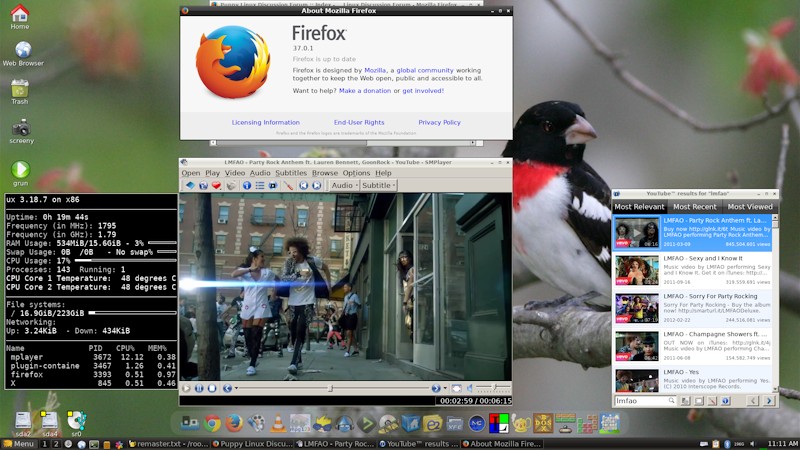Switch to Most Recent tab in YouTube results

click(694, 207)
